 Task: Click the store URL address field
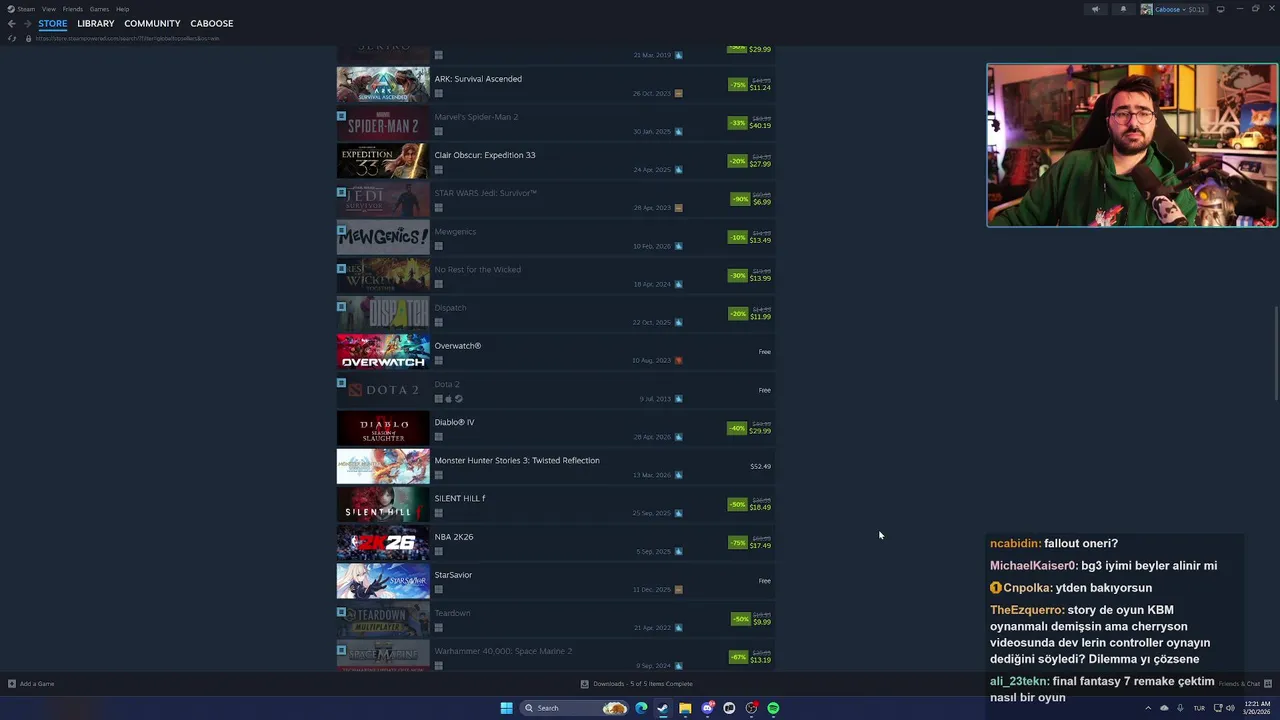127,38
